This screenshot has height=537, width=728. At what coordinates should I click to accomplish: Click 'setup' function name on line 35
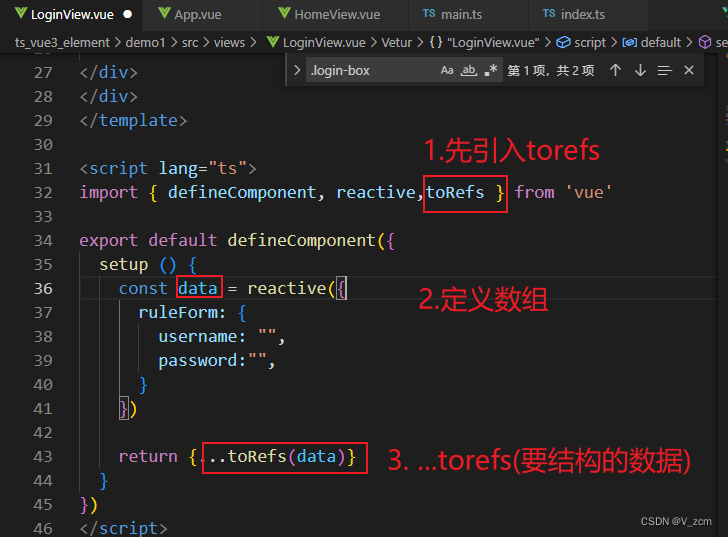(x=124, y=265)
